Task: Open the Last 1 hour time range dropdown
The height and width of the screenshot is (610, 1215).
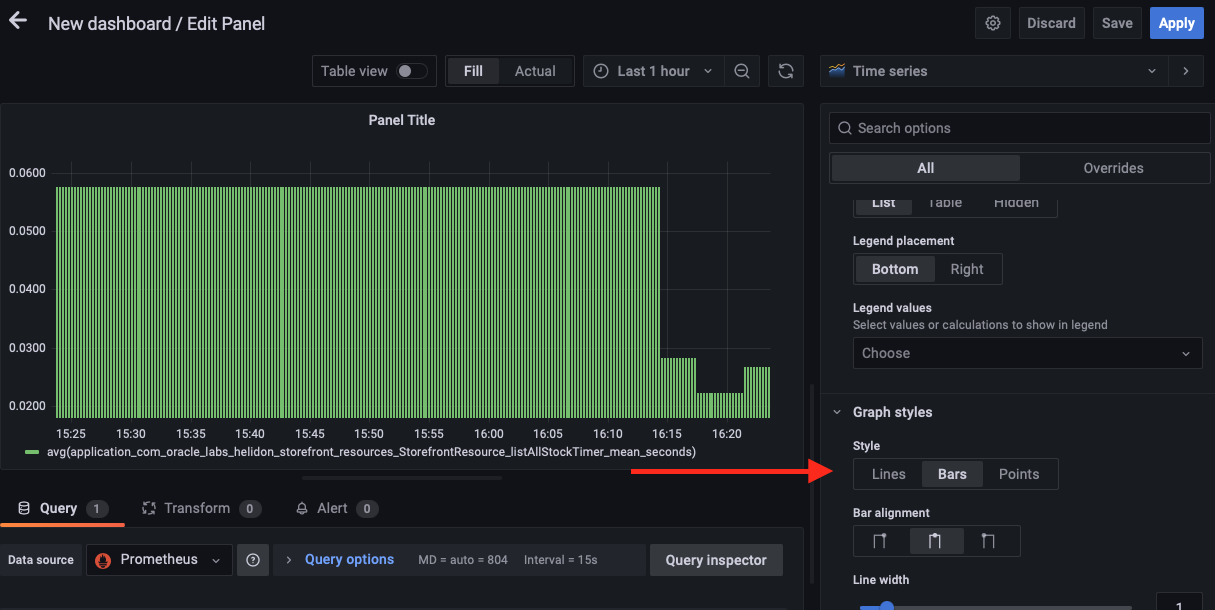Action: coord(653,71)
